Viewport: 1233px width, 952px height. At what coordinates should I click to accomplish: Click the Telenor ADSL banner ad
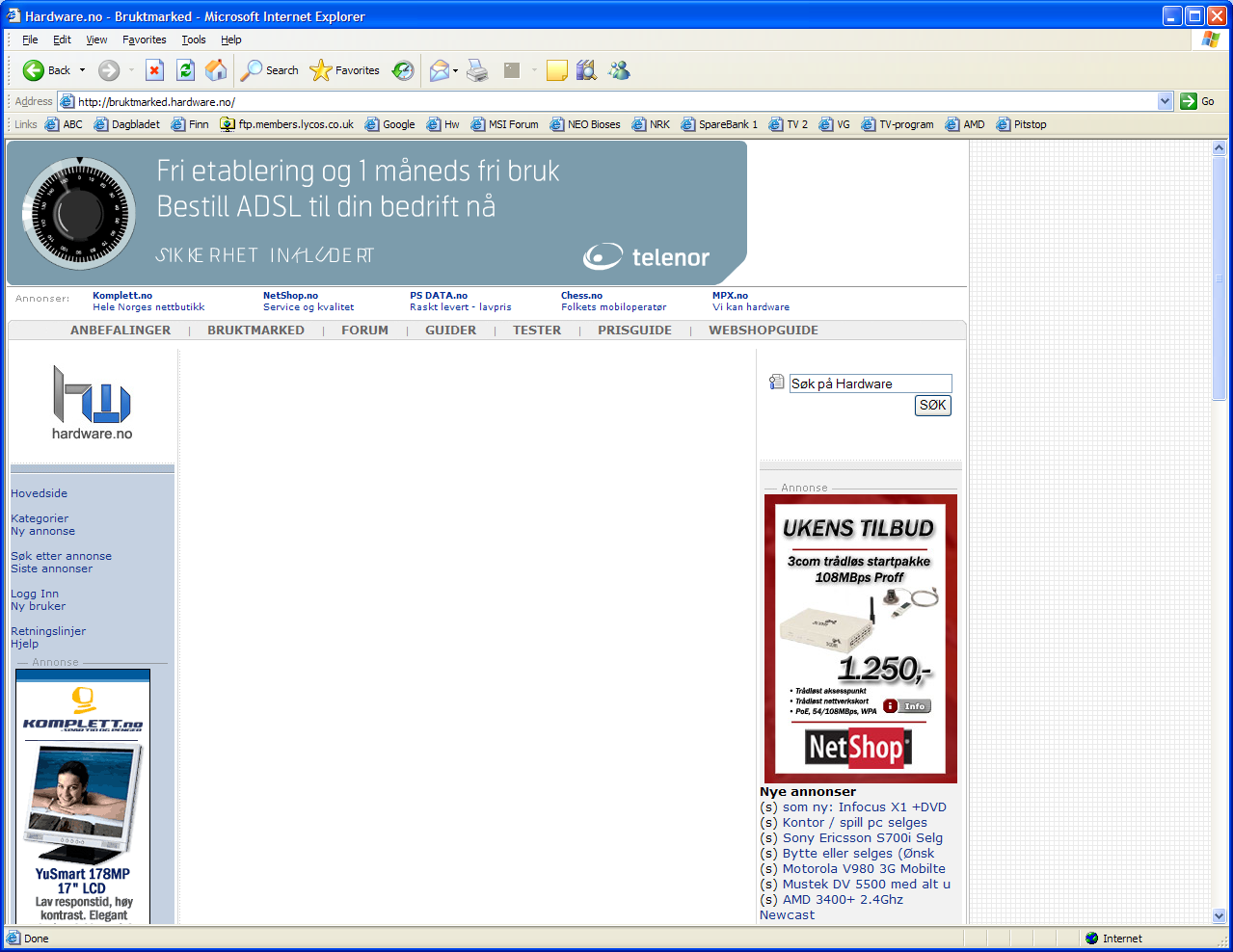377,213
